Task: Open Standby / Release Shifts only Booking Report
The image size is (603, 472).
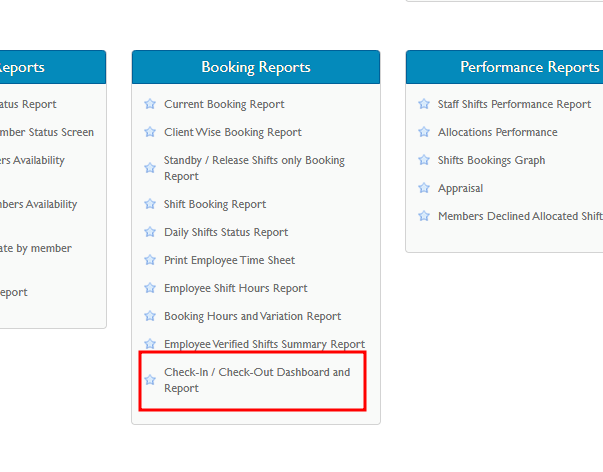Action: point(254,168)
